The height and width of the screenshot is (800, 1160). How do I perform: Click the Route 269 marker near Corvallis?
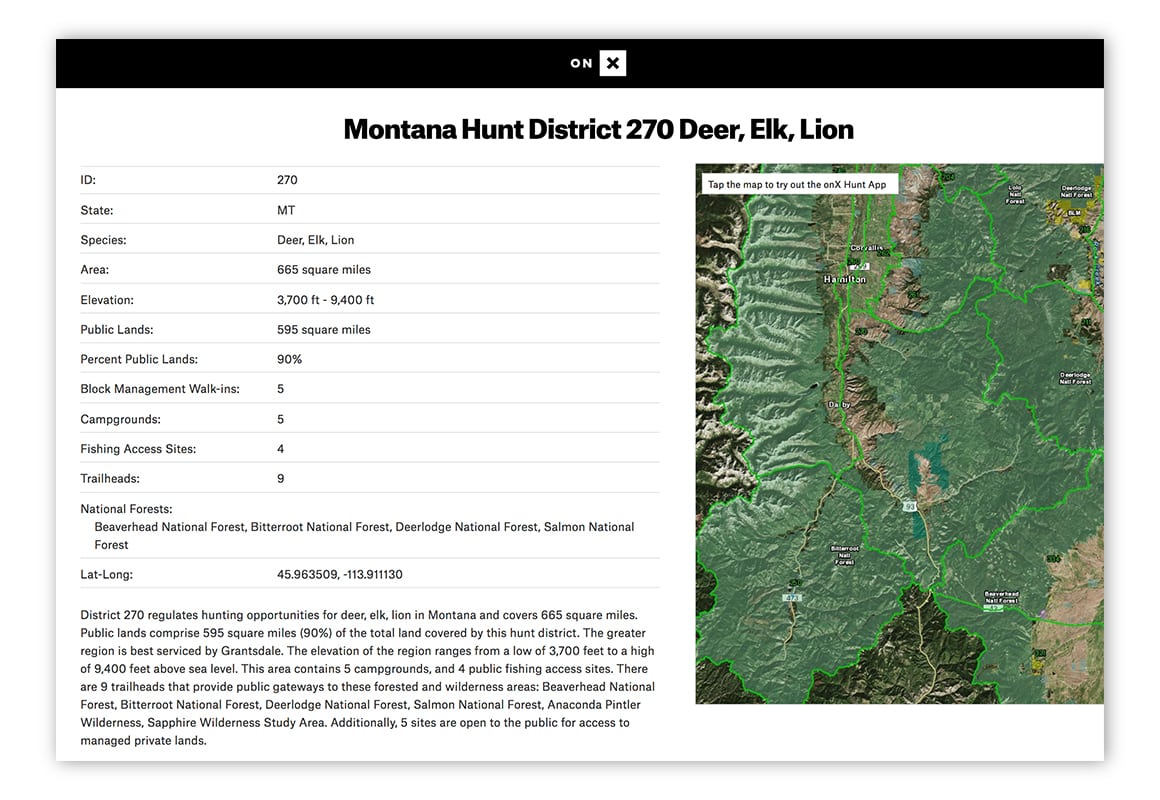pyautogui.click(x=861, y=265)
